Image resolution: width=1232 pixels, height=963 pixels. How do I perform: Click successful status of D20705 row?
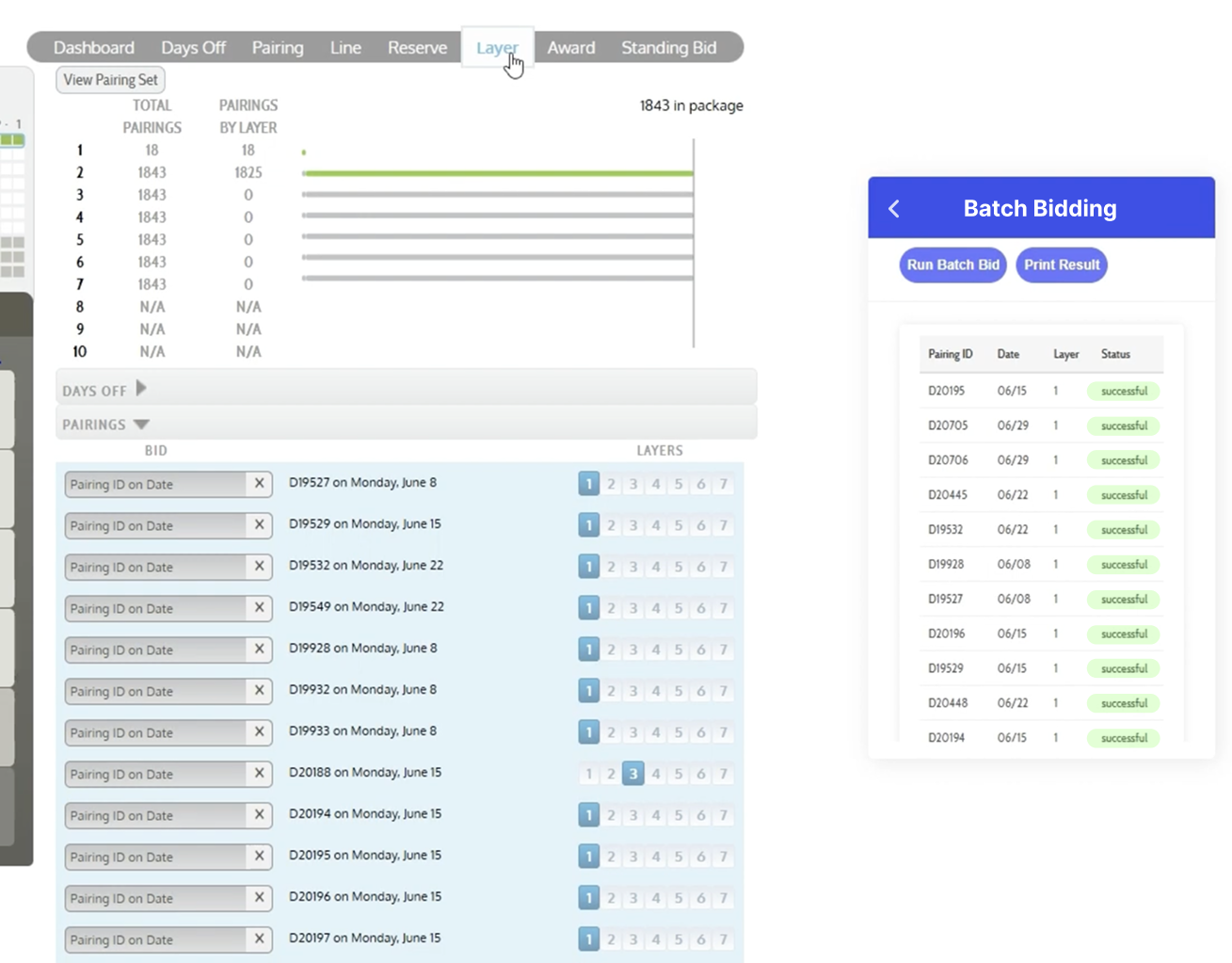coord(1124,425)
